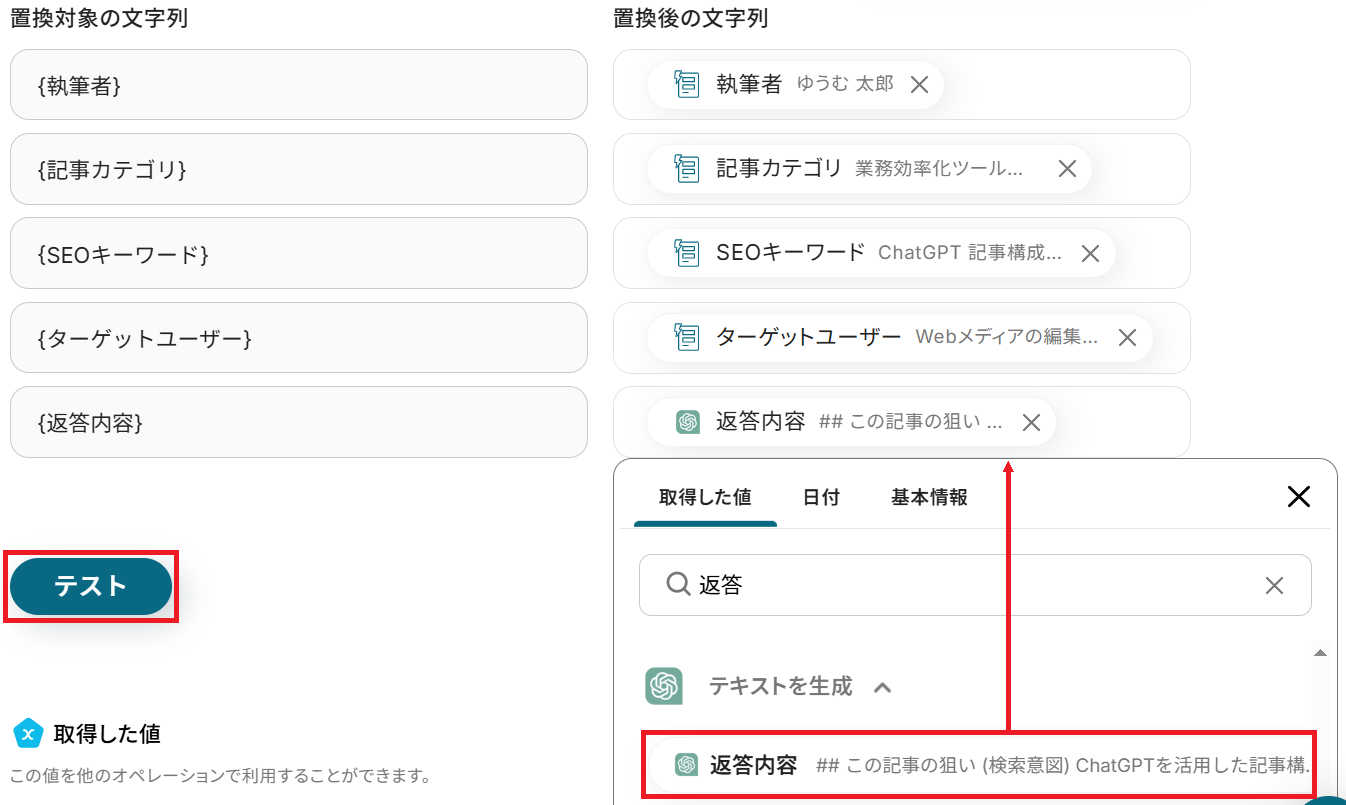Collapse the テキストを生成 section

882,687
